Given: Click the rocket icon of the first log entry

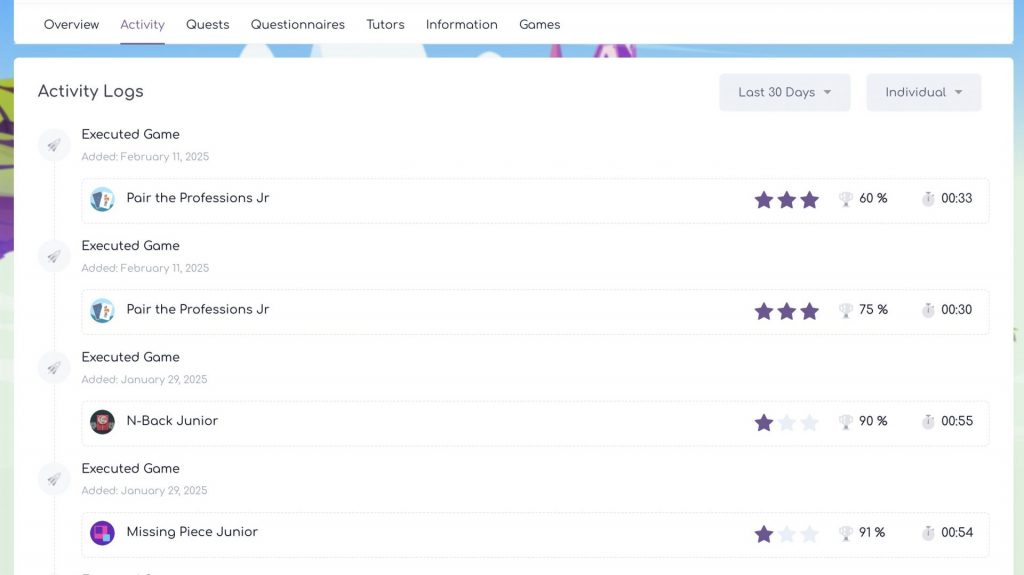Looking at the screenshot, I should click(x=54, y=145).
